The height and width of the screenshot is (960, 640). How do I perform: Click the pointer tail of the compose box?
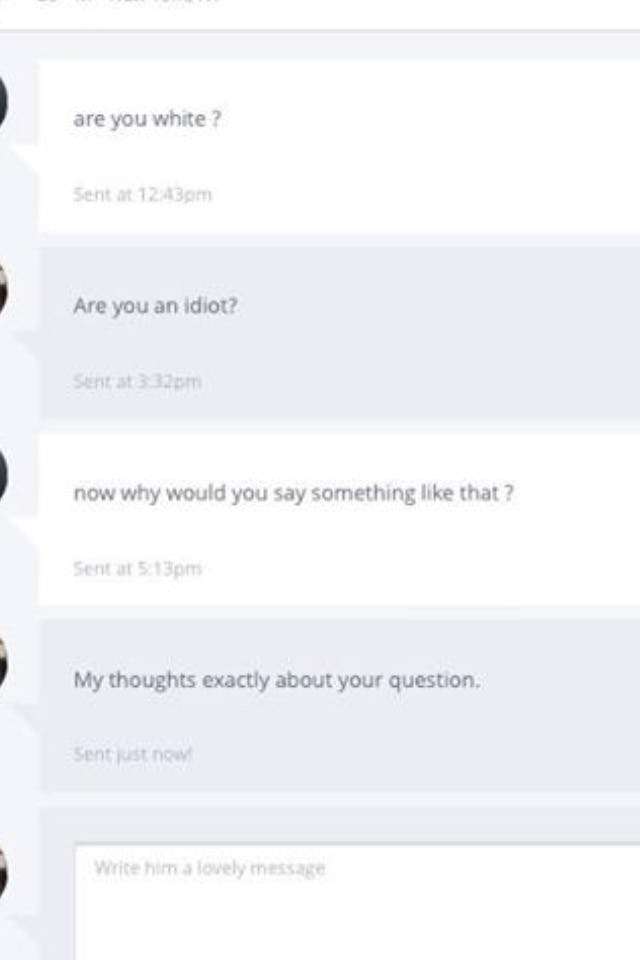pyautogui.click(x=28, y=912)
